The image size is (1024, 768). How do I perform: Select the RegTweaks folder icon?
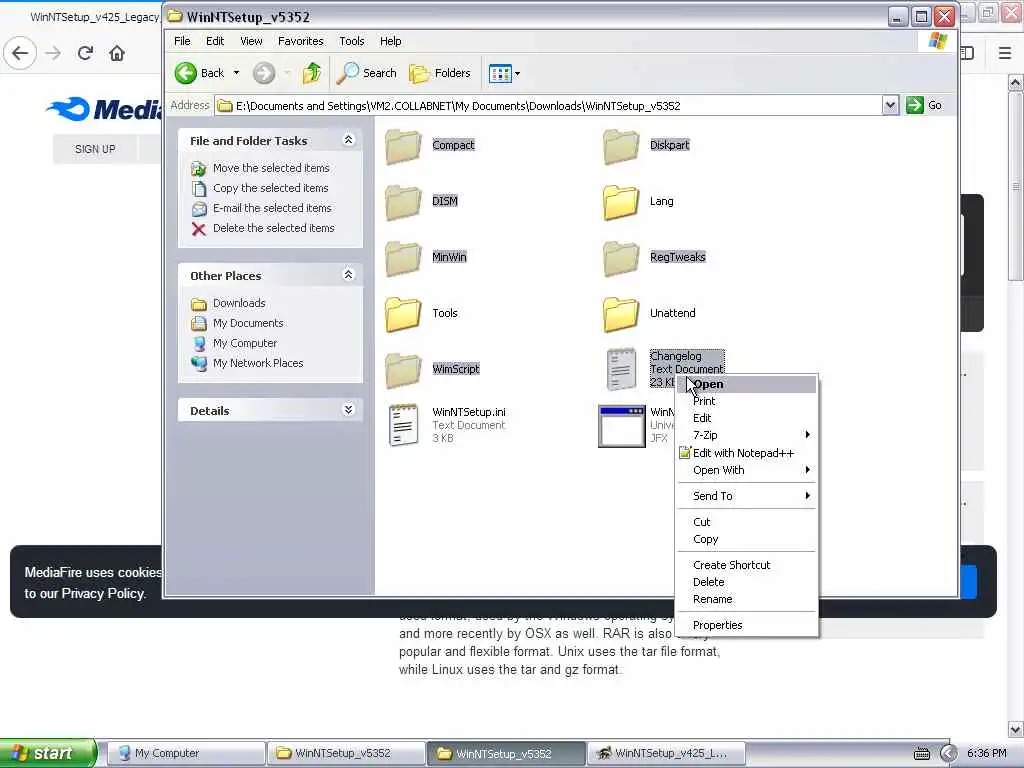click(620, 258)
